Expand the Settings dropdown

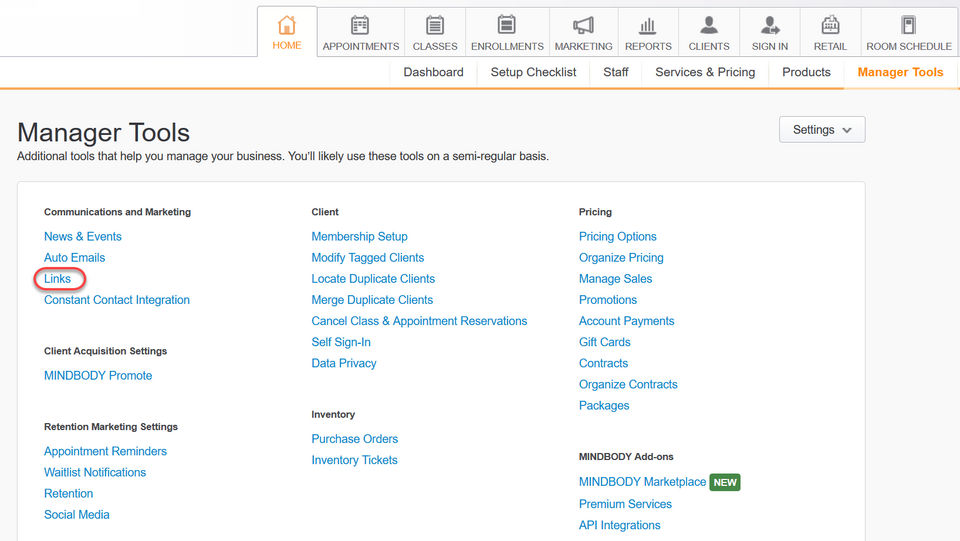[x=822, y=130]
